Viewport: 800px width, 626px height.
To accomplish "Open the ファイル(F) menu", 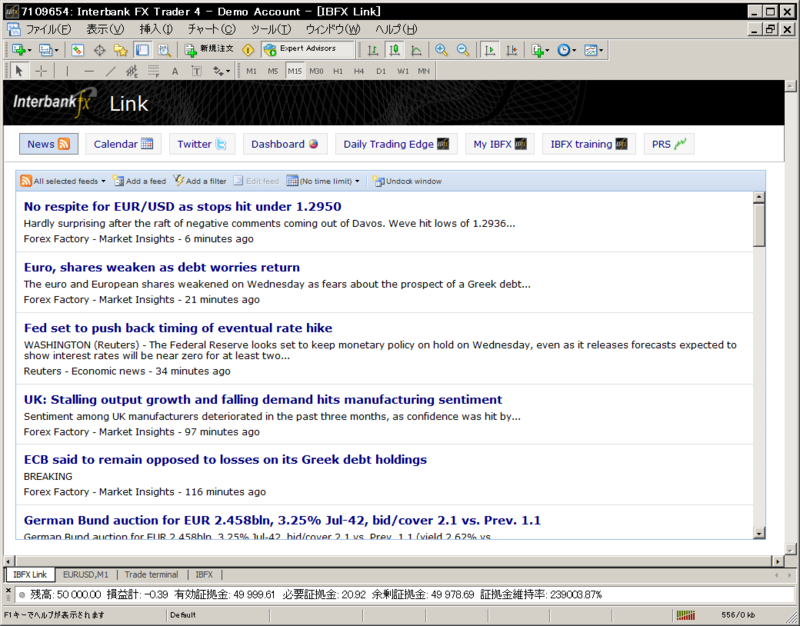I will coord(48,29).
